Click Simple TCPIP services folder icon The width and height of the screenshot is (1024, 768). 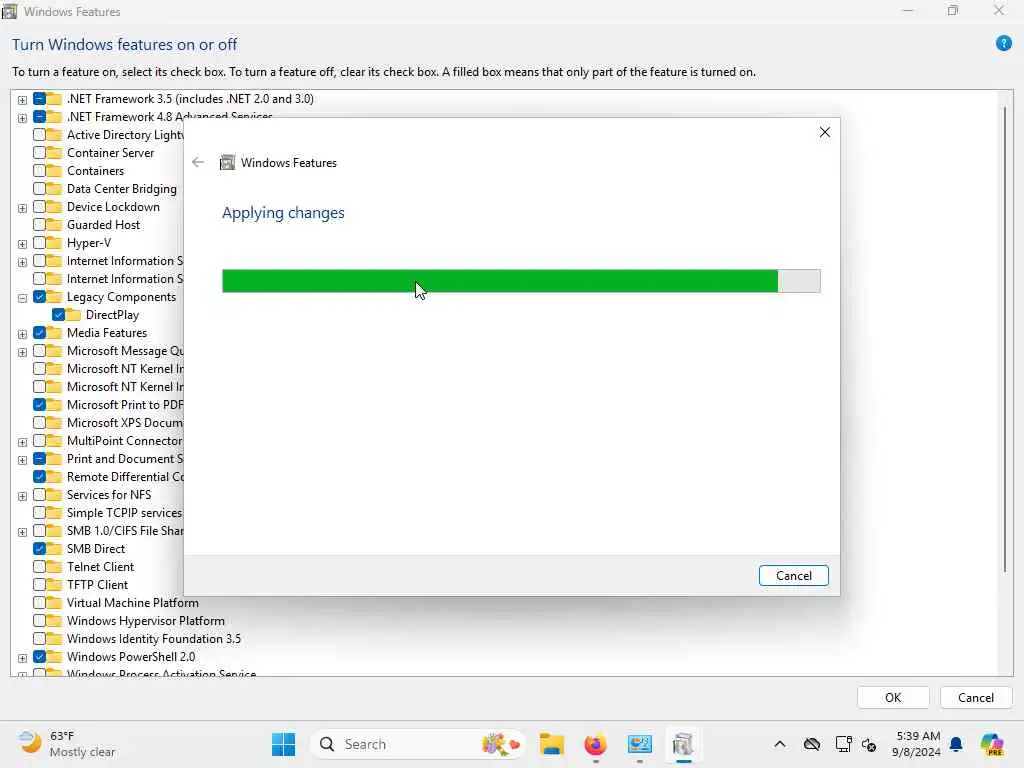click(x=54, y=513)
